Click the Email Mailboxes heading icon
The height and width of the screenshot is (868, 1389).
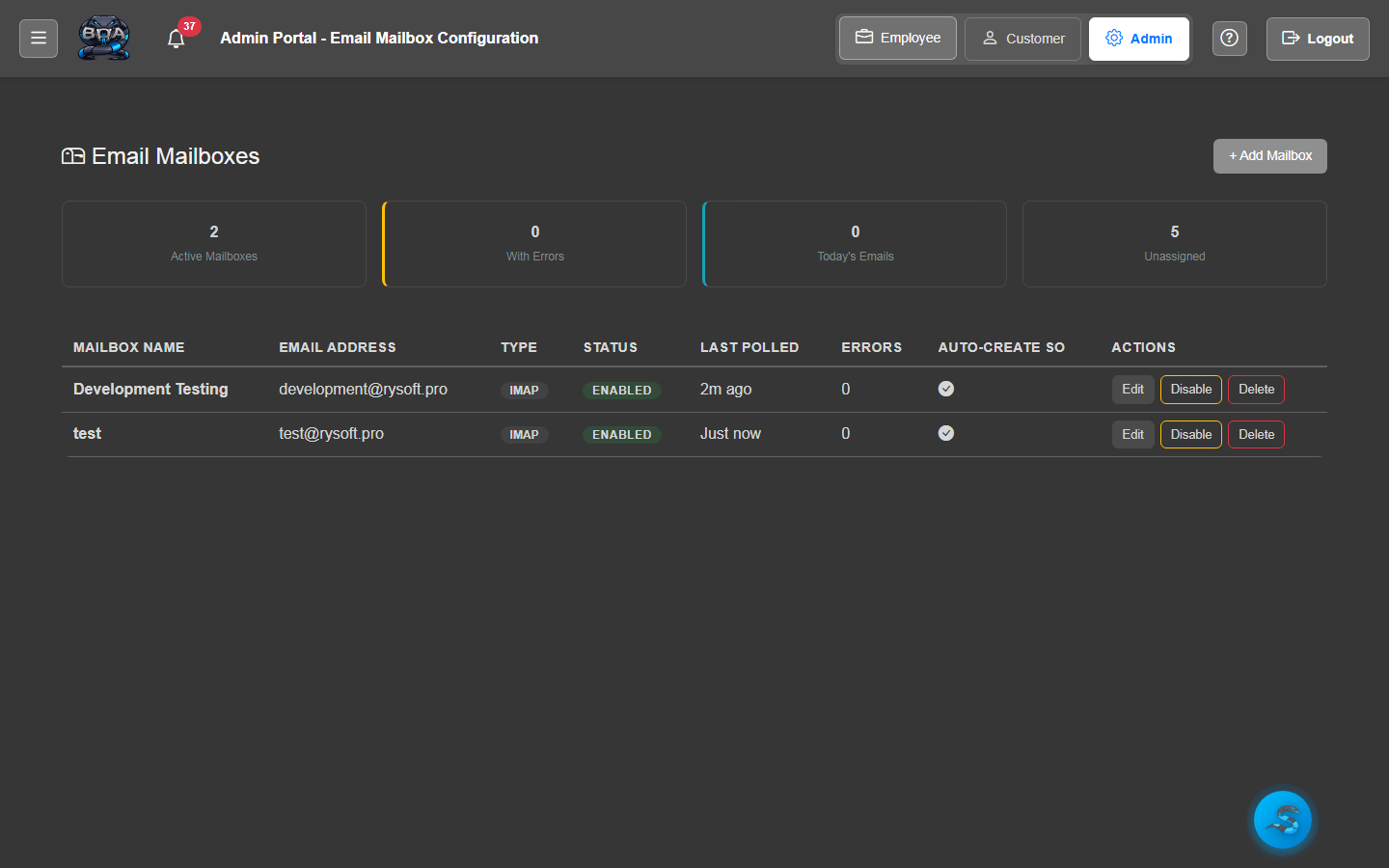pyautogui.click(x=73, y=155)
